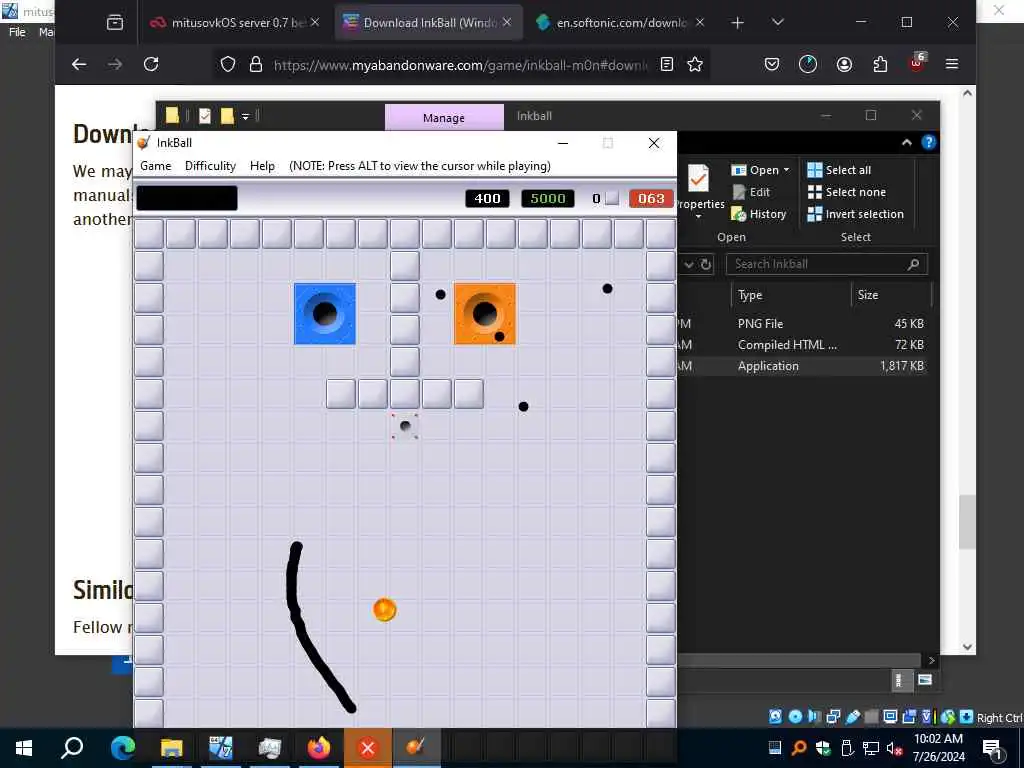Switch to en.softonic.com browser tab
The width and height of the screenshot is (1024, 768).
[x=619, y=23]
